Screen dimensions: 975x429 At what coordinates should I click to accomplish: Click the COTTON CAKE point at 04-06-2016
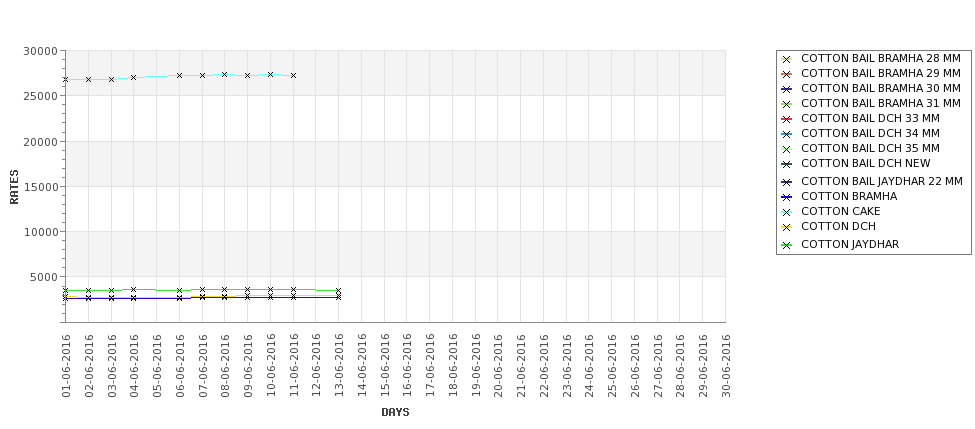click(x=134, y=78)
